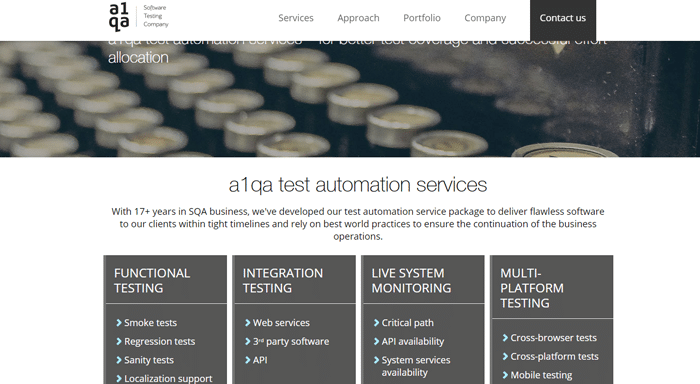Select the 3rd party software text

(x=291, y=342)
